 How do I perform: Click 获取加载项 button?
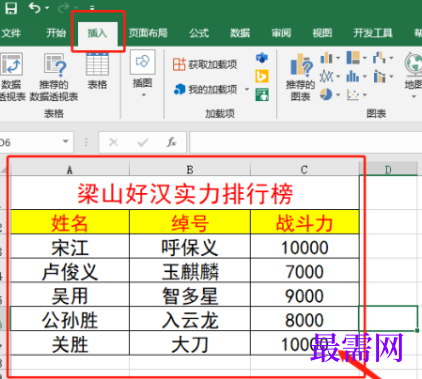pyautogui.click(x=205, y=64)
